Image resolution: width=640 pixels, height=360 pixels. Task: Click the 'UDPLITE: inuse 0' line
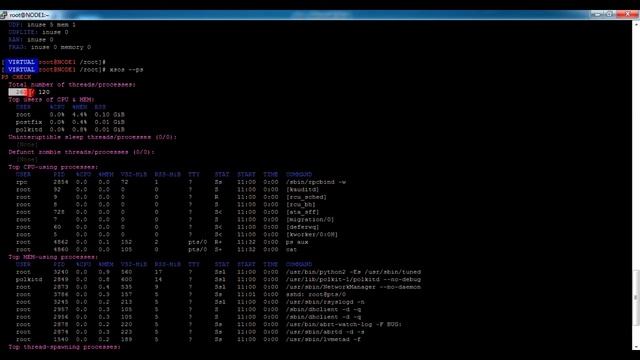[x=38, y=32]
